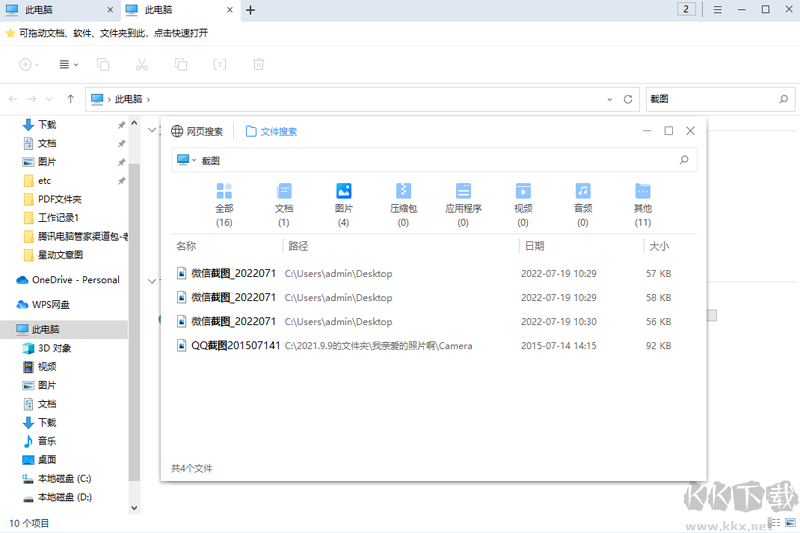Open the PDF文件夹 folder
The width and height of the screenshot is (800, 533).
[x=59, y=199]
